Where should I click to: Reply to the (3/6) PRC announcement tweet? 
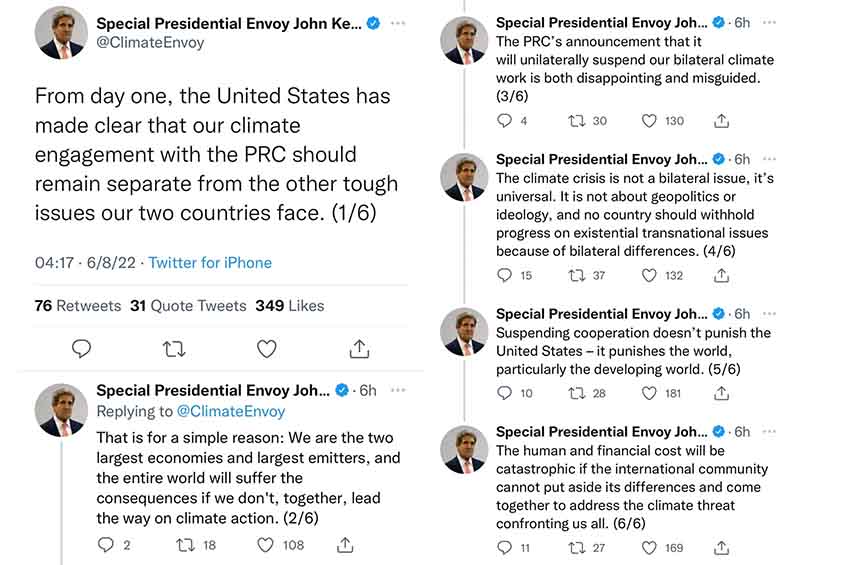tap(505, 121)
